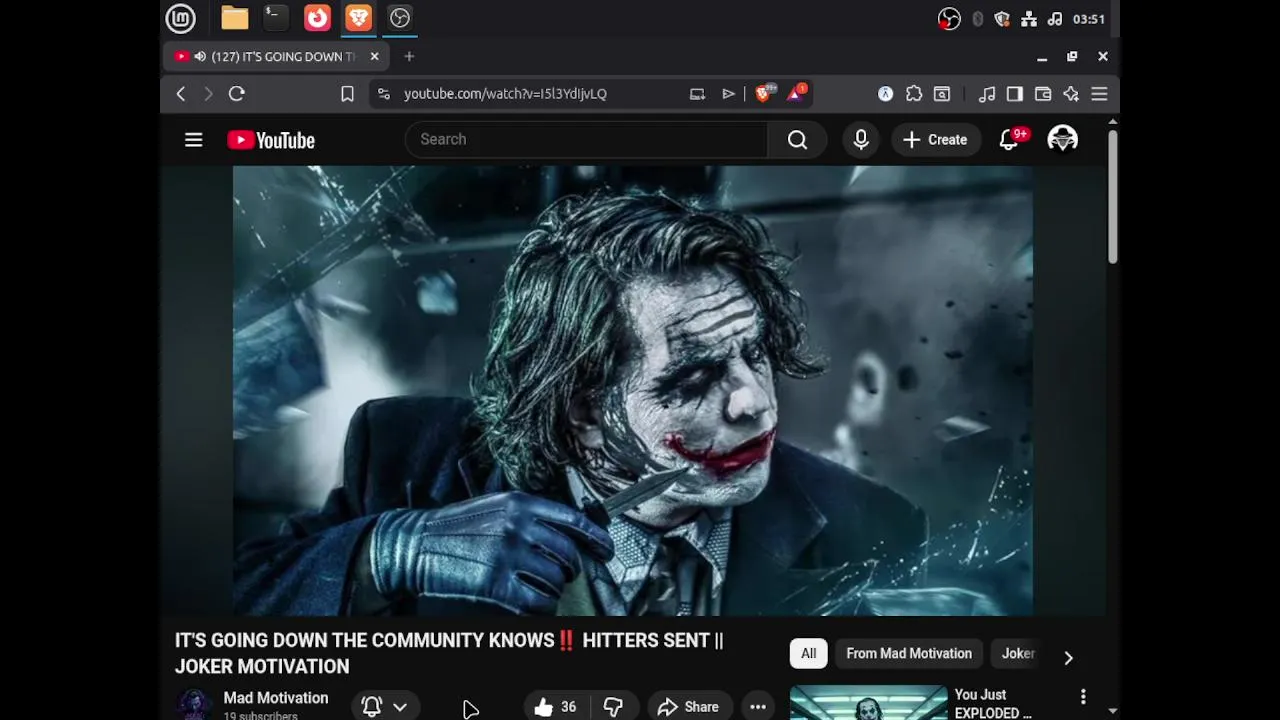Click the page vertical scrollbar

coord(1112,196)
